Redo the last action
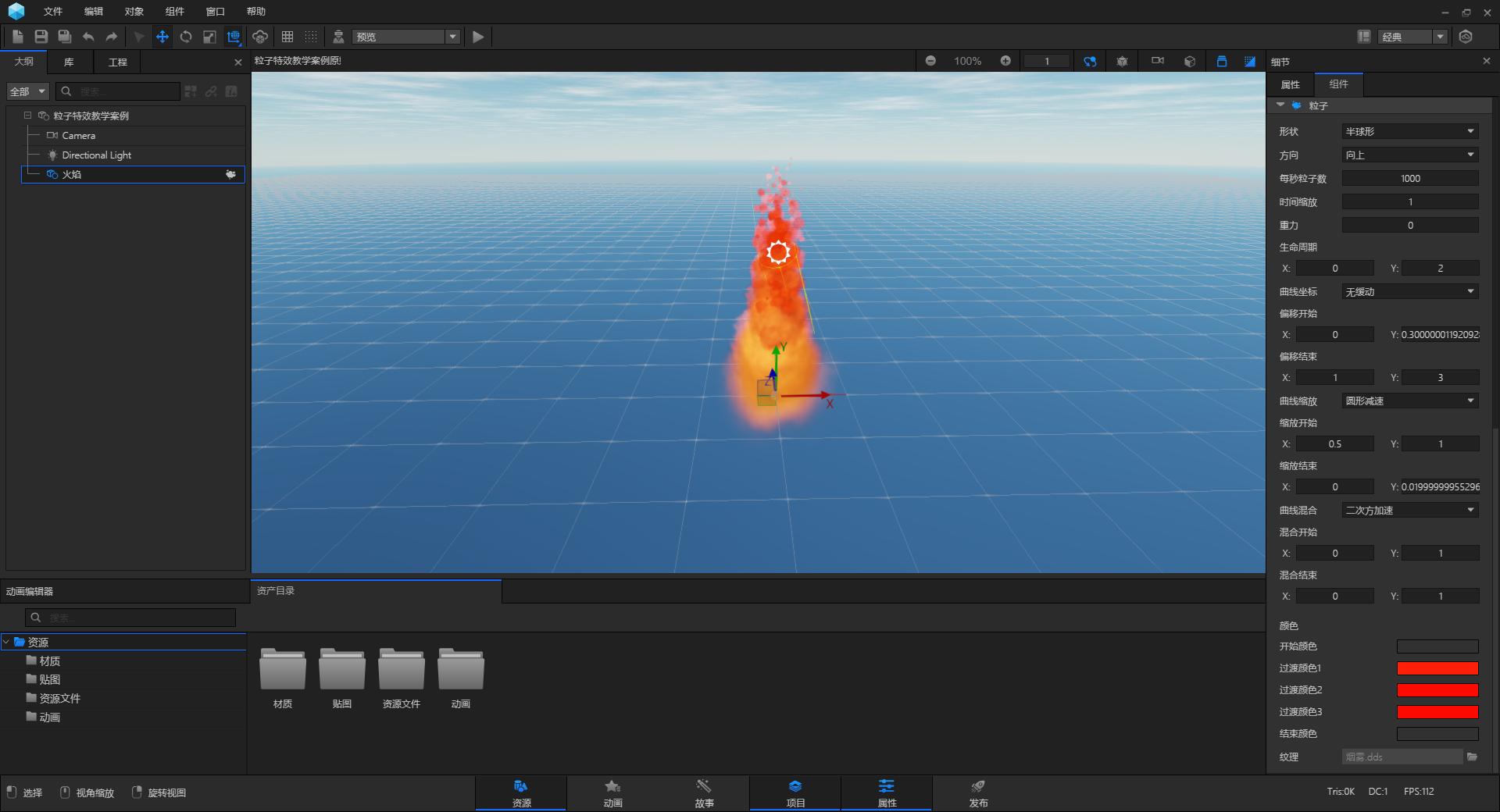The width and height of the screenshot is (1500, 812). pos(112,37)
